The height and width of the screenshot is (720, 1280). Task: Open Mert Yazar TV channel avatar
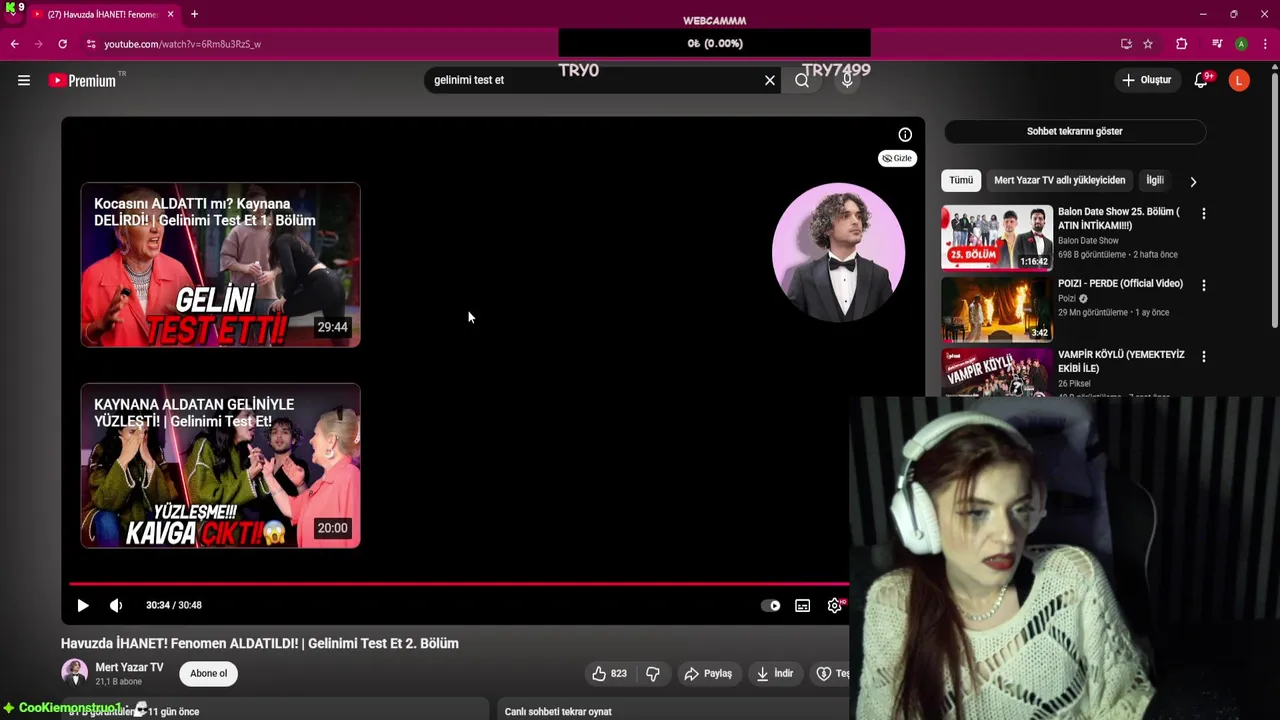click(74, 673)
